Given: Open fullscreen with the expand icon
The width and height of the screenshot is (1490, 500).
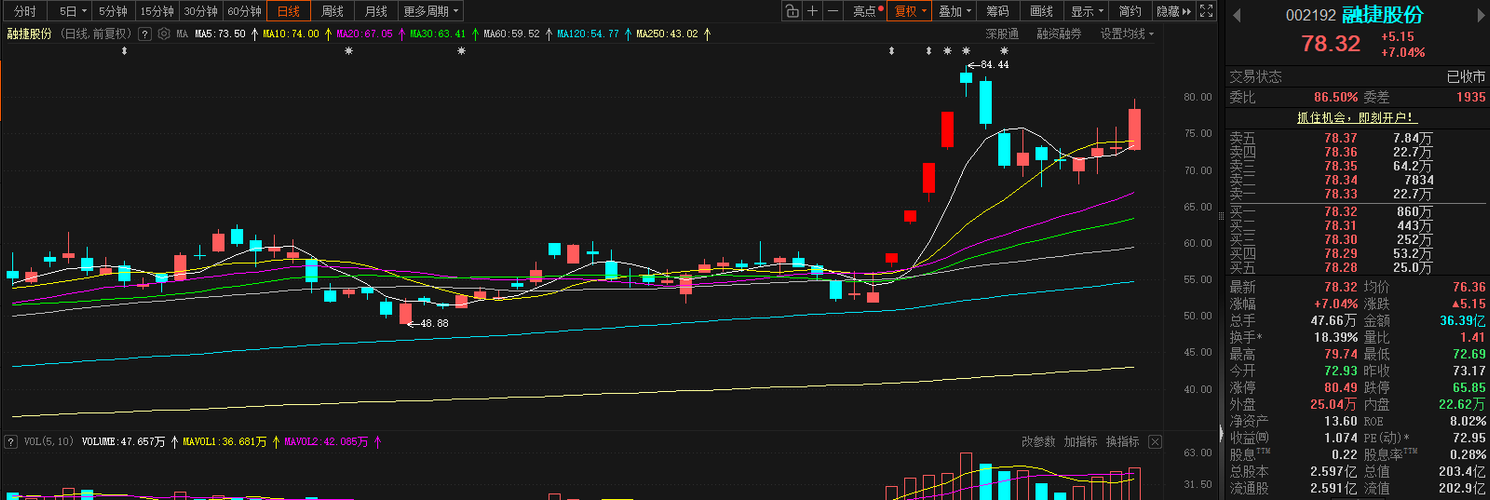Looking at the screenshot, I should [1208, 12].
